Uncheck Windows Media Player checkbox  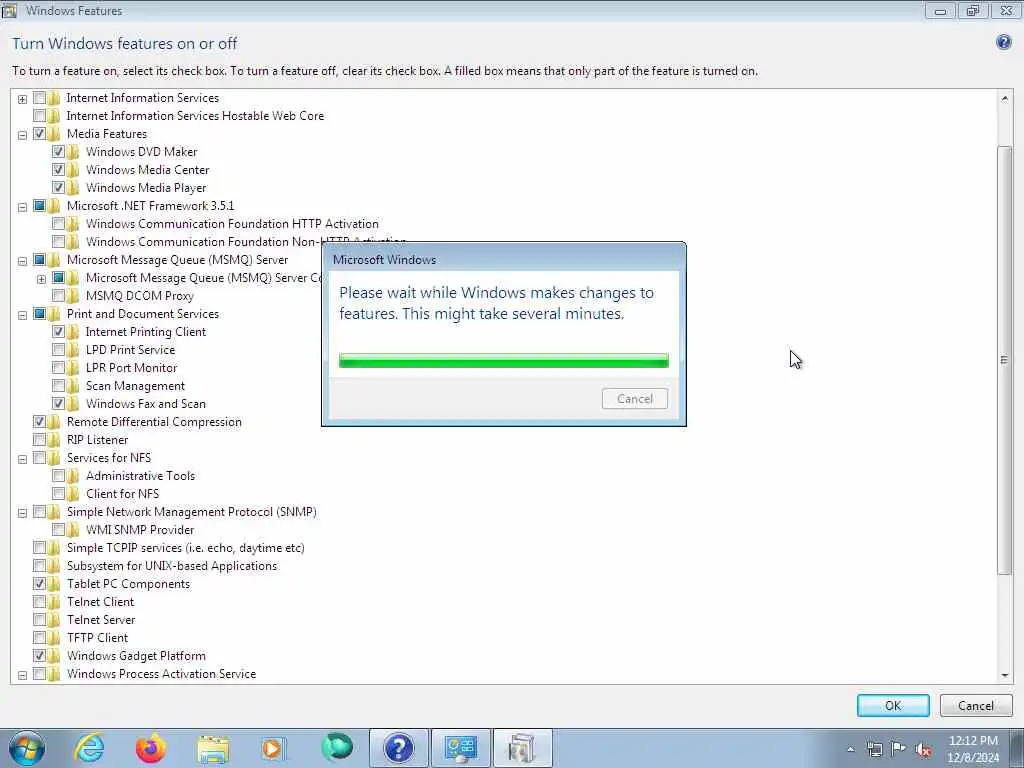pyautogui.click(x=58, y=187)
